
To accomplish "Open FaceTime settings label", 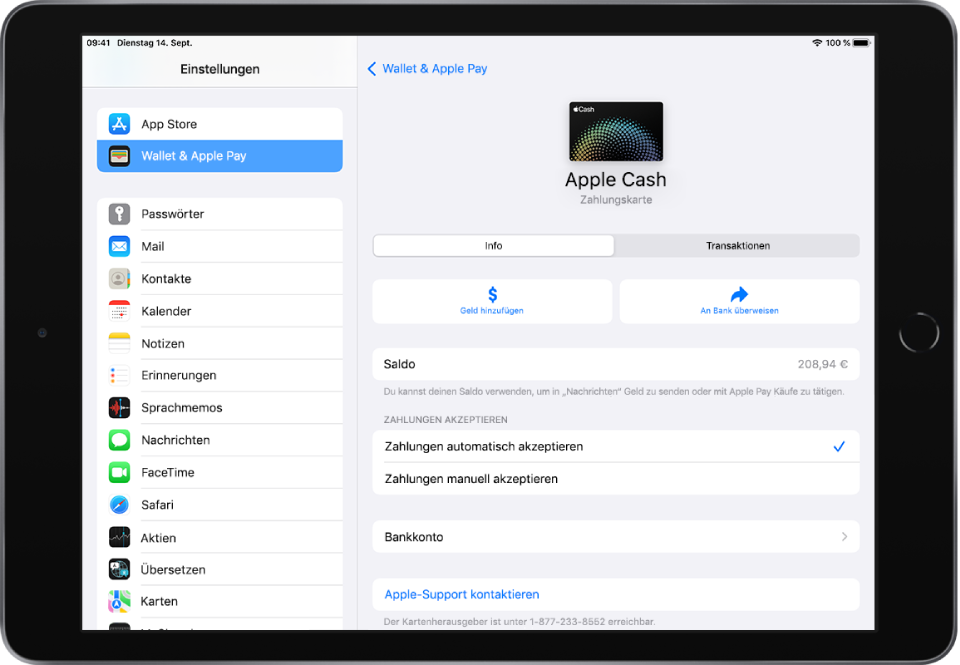I will (168, 473).
